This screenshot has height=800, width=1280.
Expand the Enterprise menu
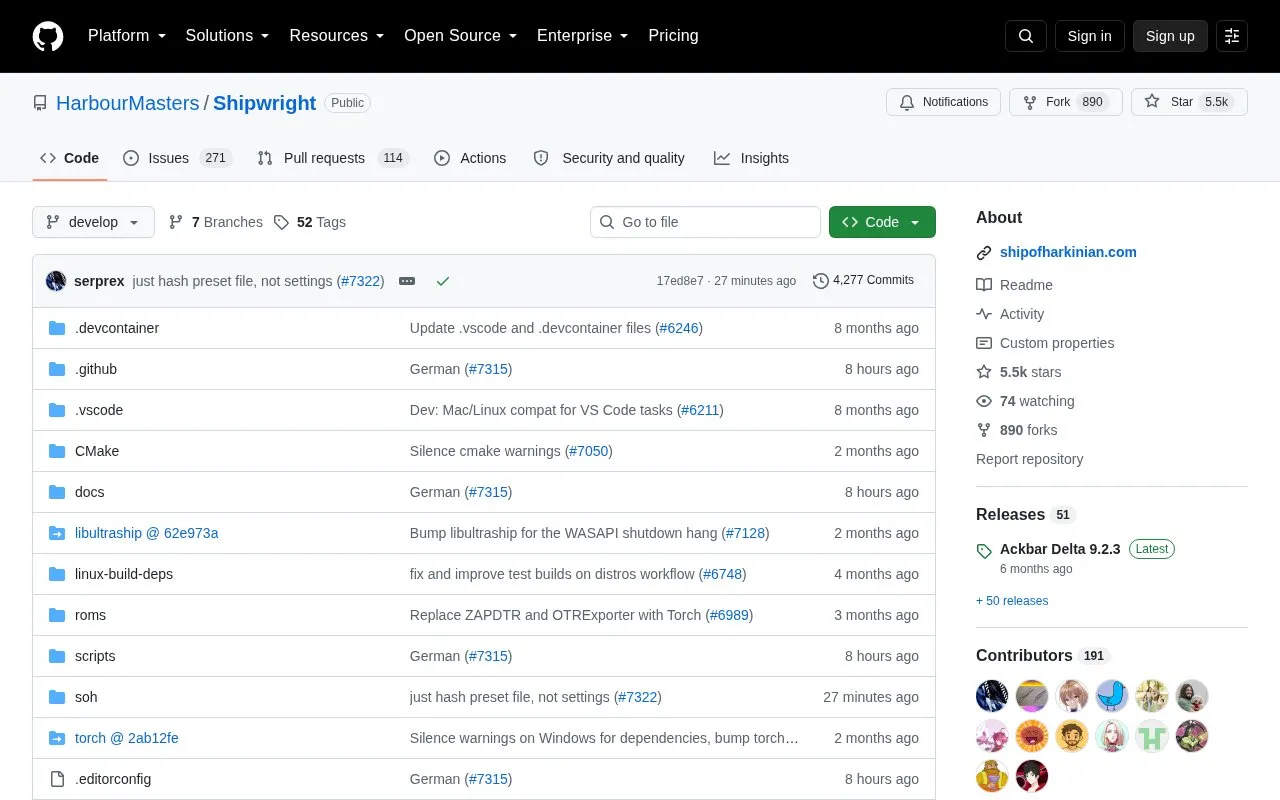(583, 36)
